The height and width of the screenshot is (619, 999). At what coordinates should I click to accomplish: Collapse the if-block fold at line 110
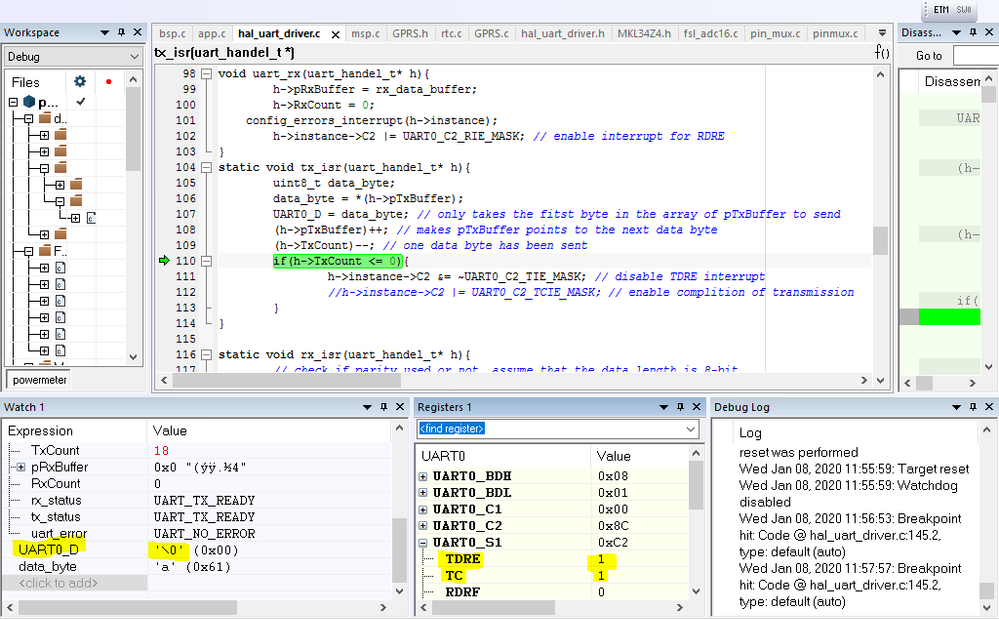(x=206, y=261)
